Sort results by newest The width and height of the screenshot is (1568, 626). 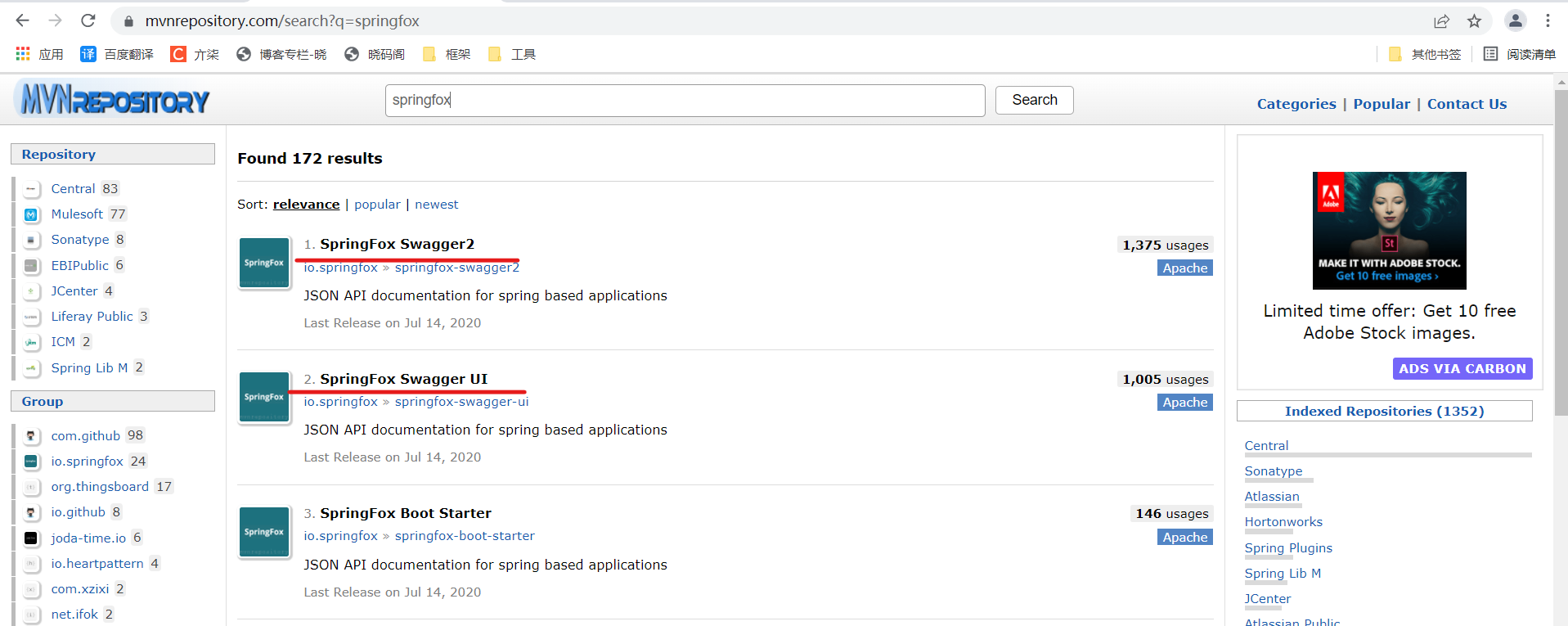click(436, 205)
